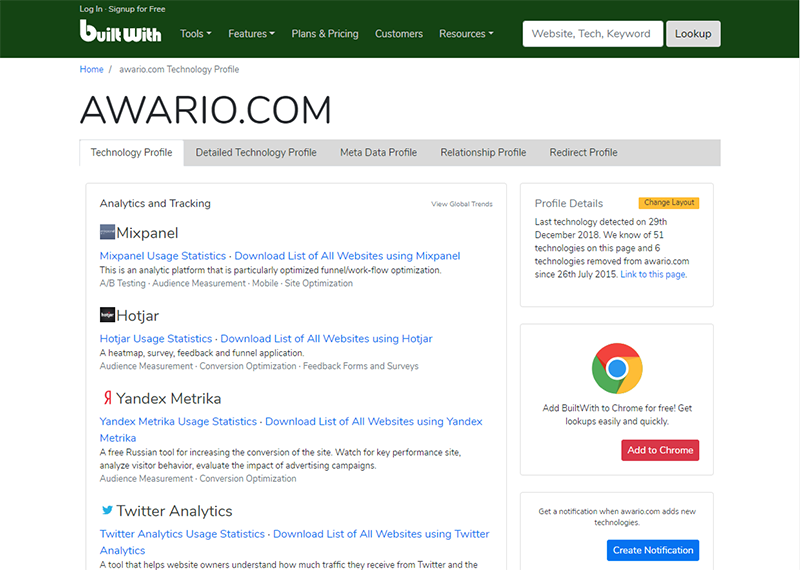Click 'awario.com Technology Profile' breadcrumb text
The width and height of the screenshot is (800, 570).
179,69
